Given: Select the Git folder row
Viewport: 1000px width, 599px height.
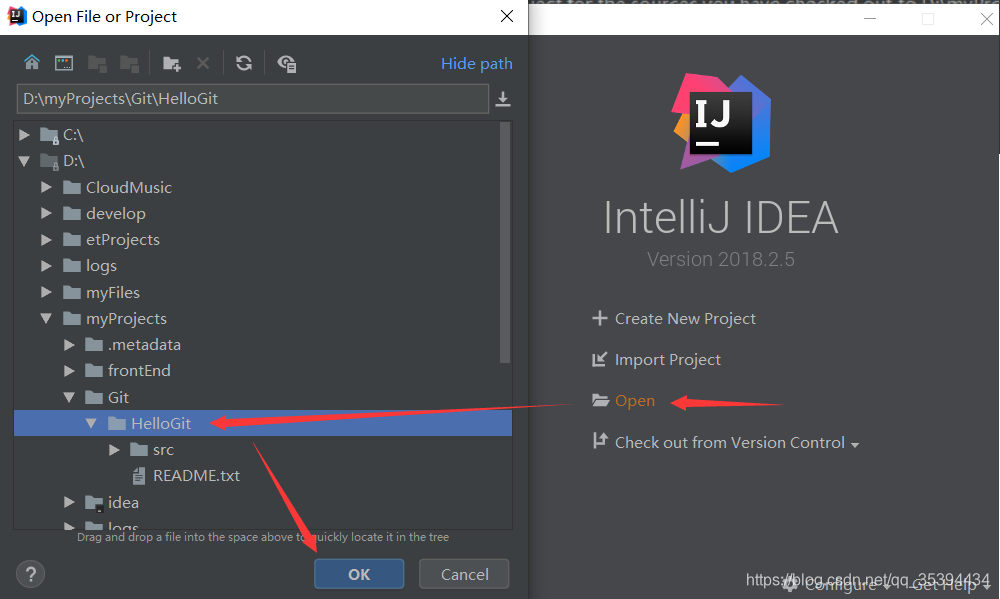Looking at the screenshot, I should click(263, 397).
